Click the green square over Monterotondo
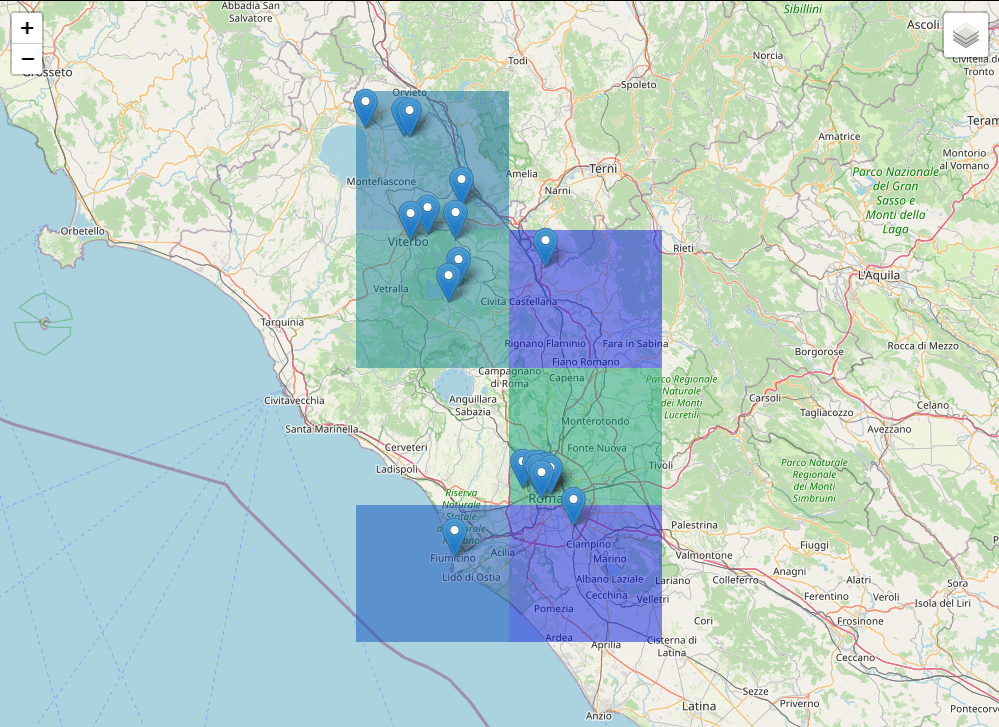The image size is (999, 727). pyautogui.click(x=585, y=436)
